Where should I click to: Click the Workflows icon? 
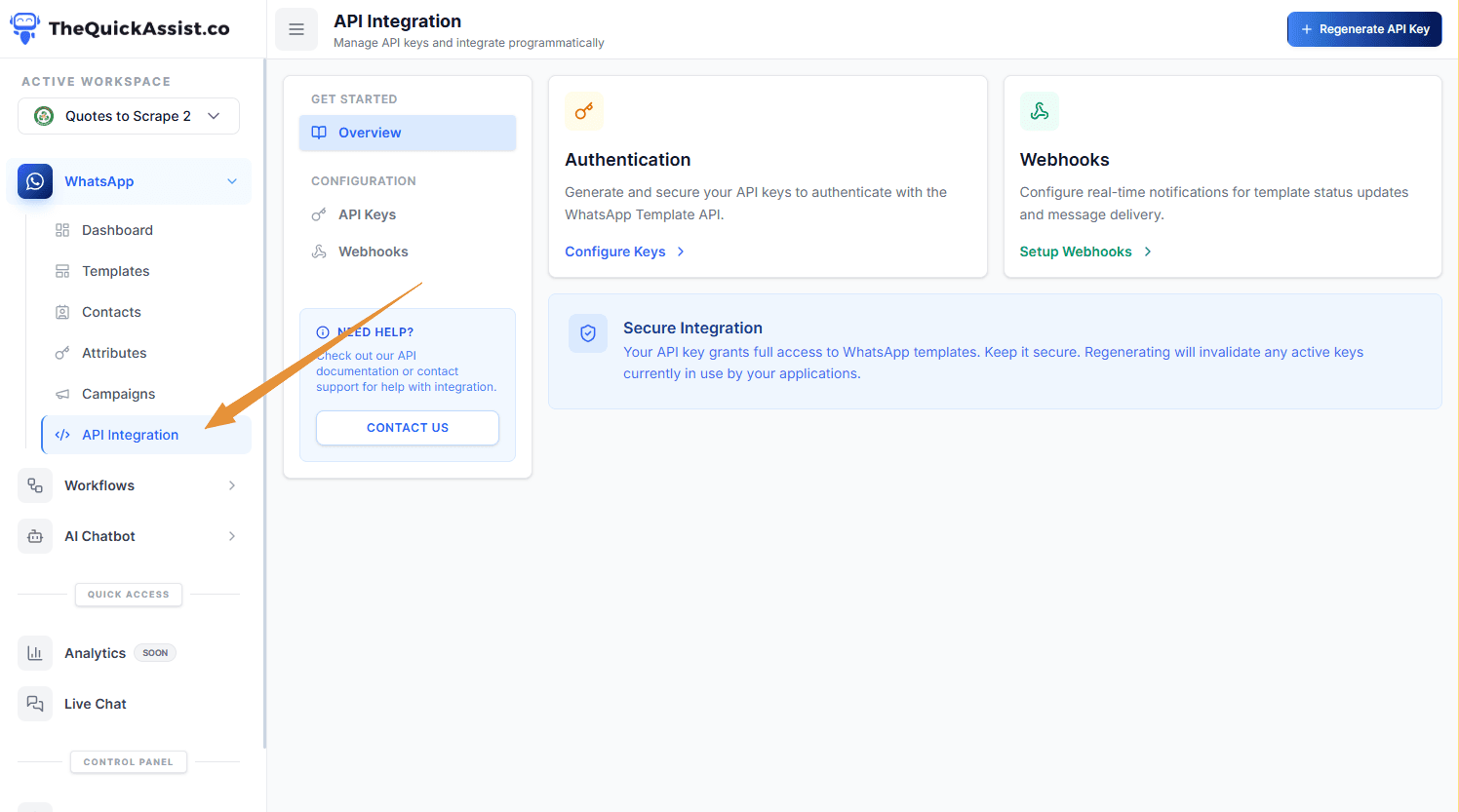34,485
